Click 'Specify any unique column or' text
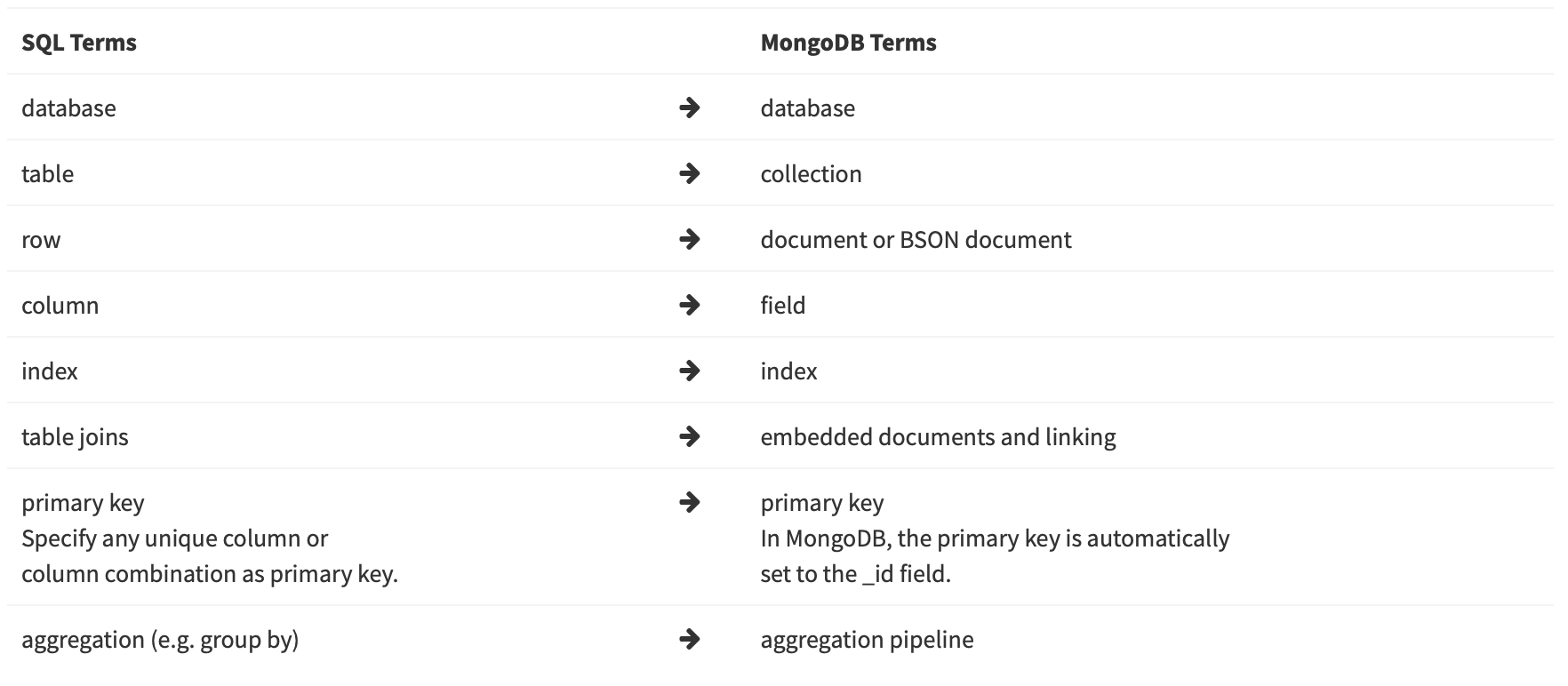Screen dimensions: 1568x686 [x=174, y=538]
